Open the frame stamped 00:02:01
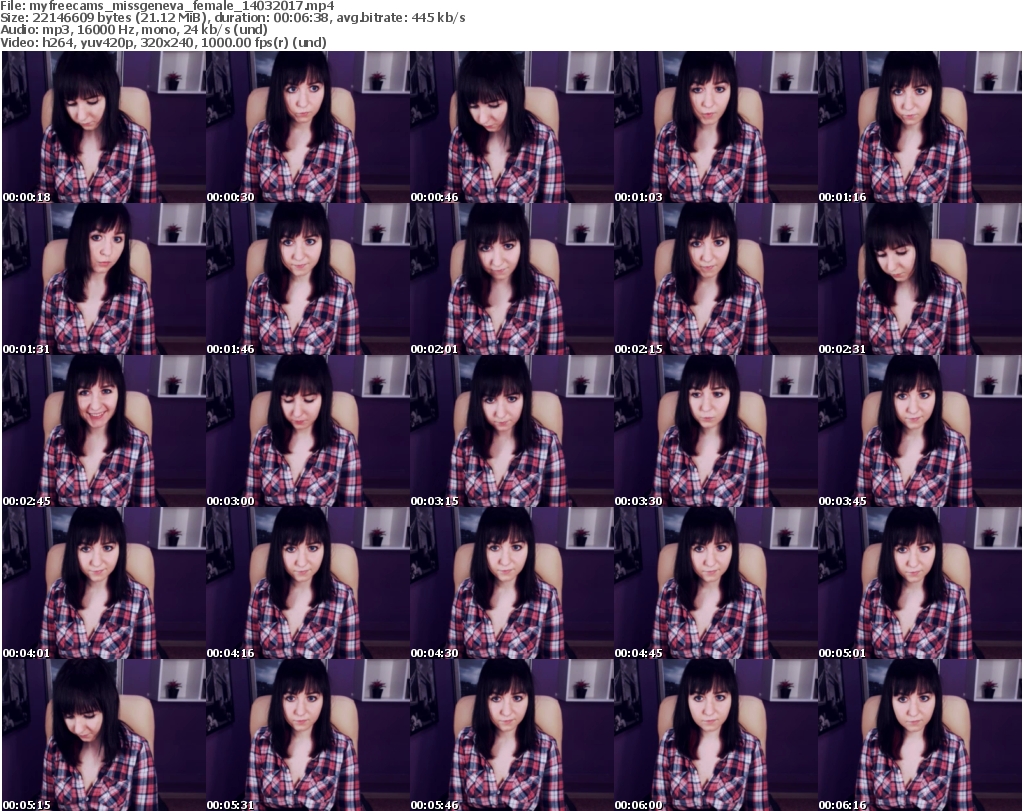Viewport: 1024px width, 811px height. click(x=511, y=279)
